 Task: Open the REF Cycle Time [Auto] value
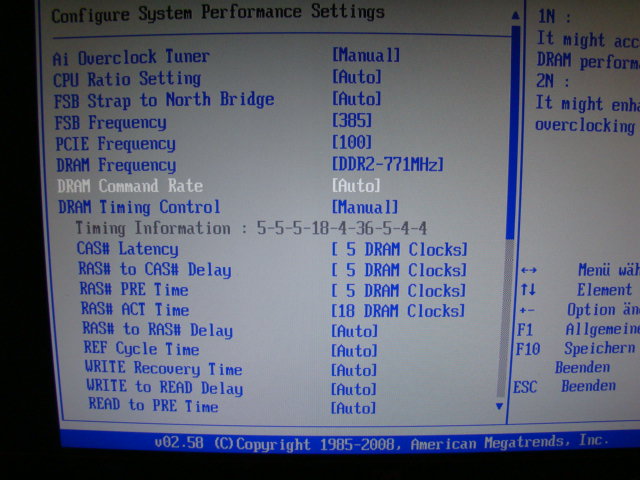354,351
